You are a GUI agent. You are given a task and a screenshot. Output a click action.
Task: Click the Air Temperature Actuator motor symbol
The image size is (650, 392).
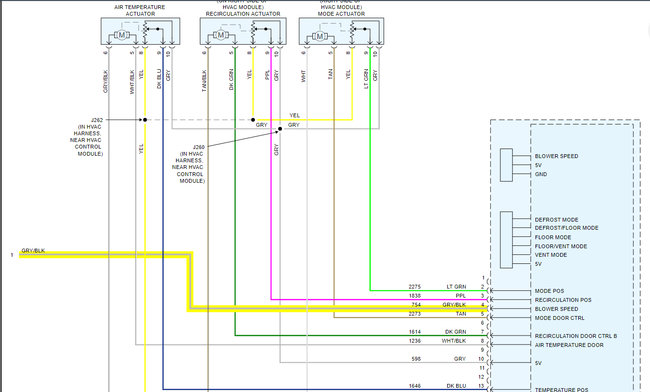121,35
